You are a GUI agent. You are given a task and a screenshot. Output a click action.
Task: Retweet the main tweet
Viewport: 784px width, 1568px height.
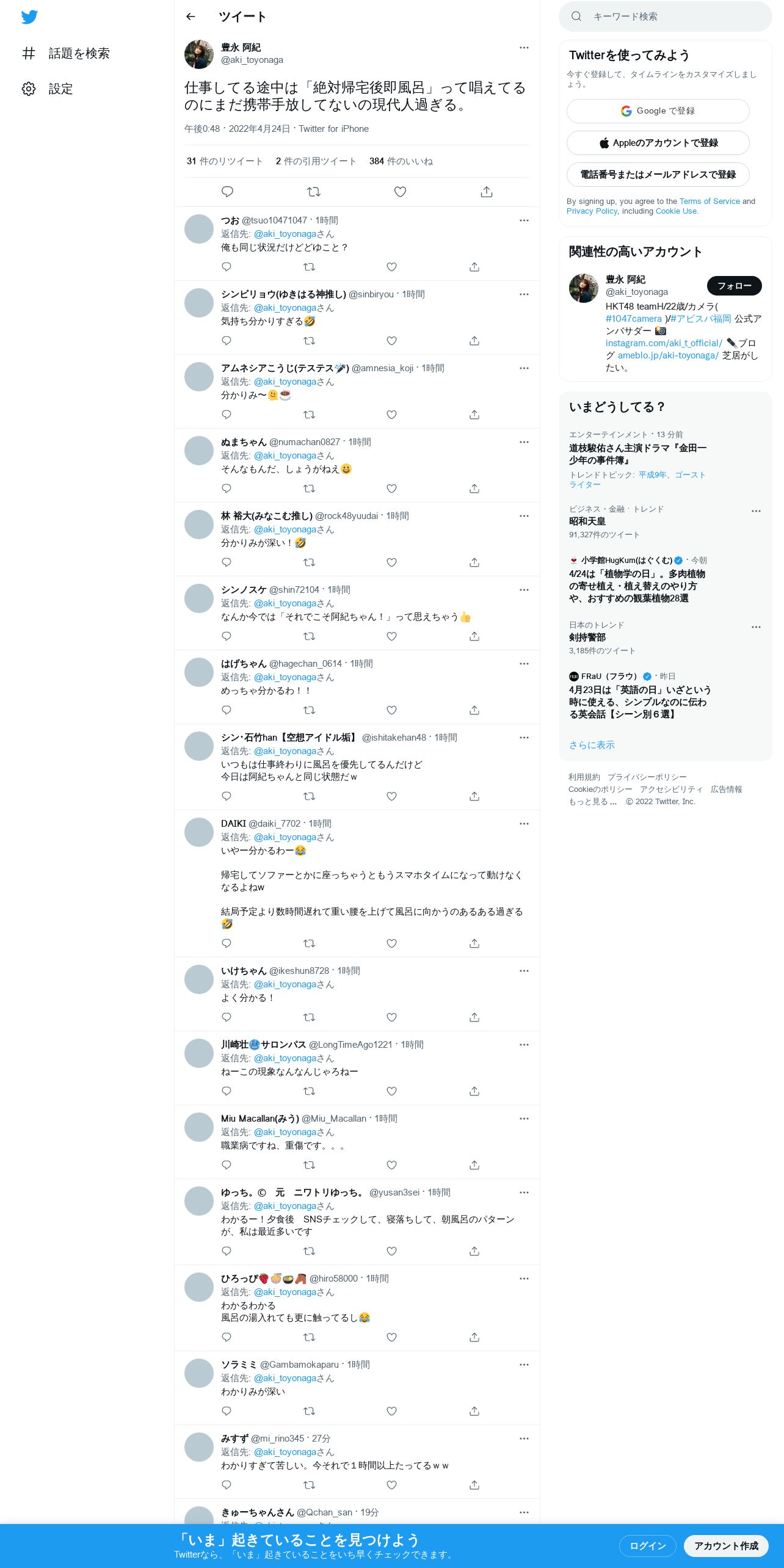click(314, 192)
